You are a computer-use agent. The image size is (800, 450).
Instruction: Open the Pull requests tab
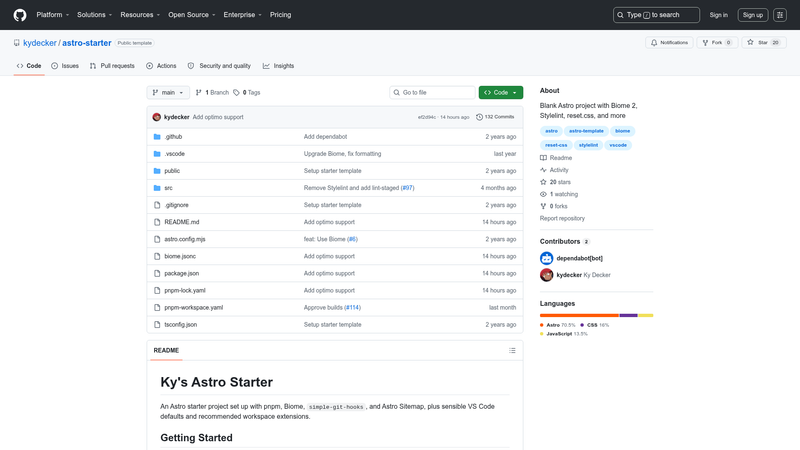pos(112,66)
